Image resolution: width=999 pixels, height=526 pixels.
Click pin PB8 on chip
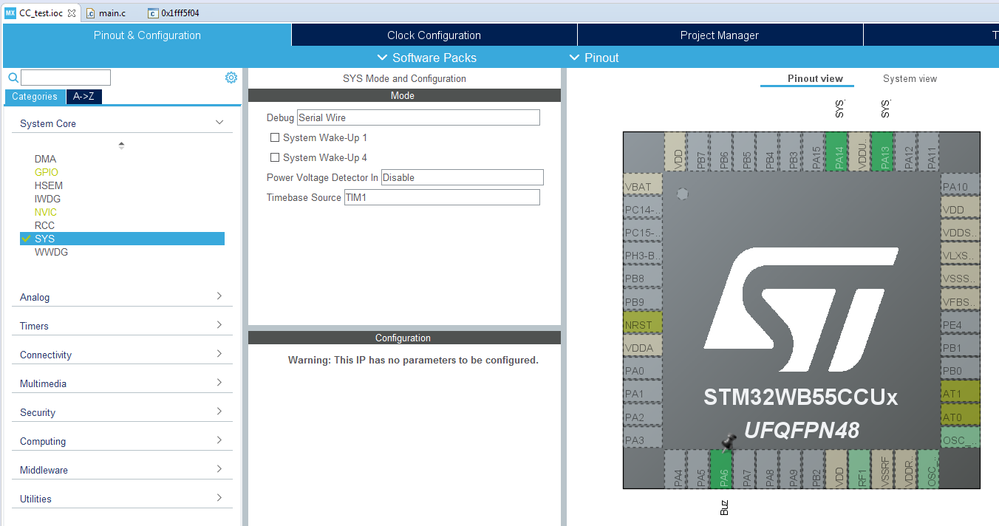tap(643, 278)
